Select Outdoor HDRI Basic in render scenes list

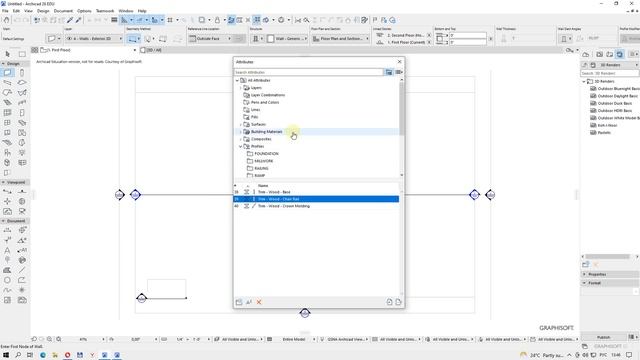pyautogui.click(x=614, y=111)
